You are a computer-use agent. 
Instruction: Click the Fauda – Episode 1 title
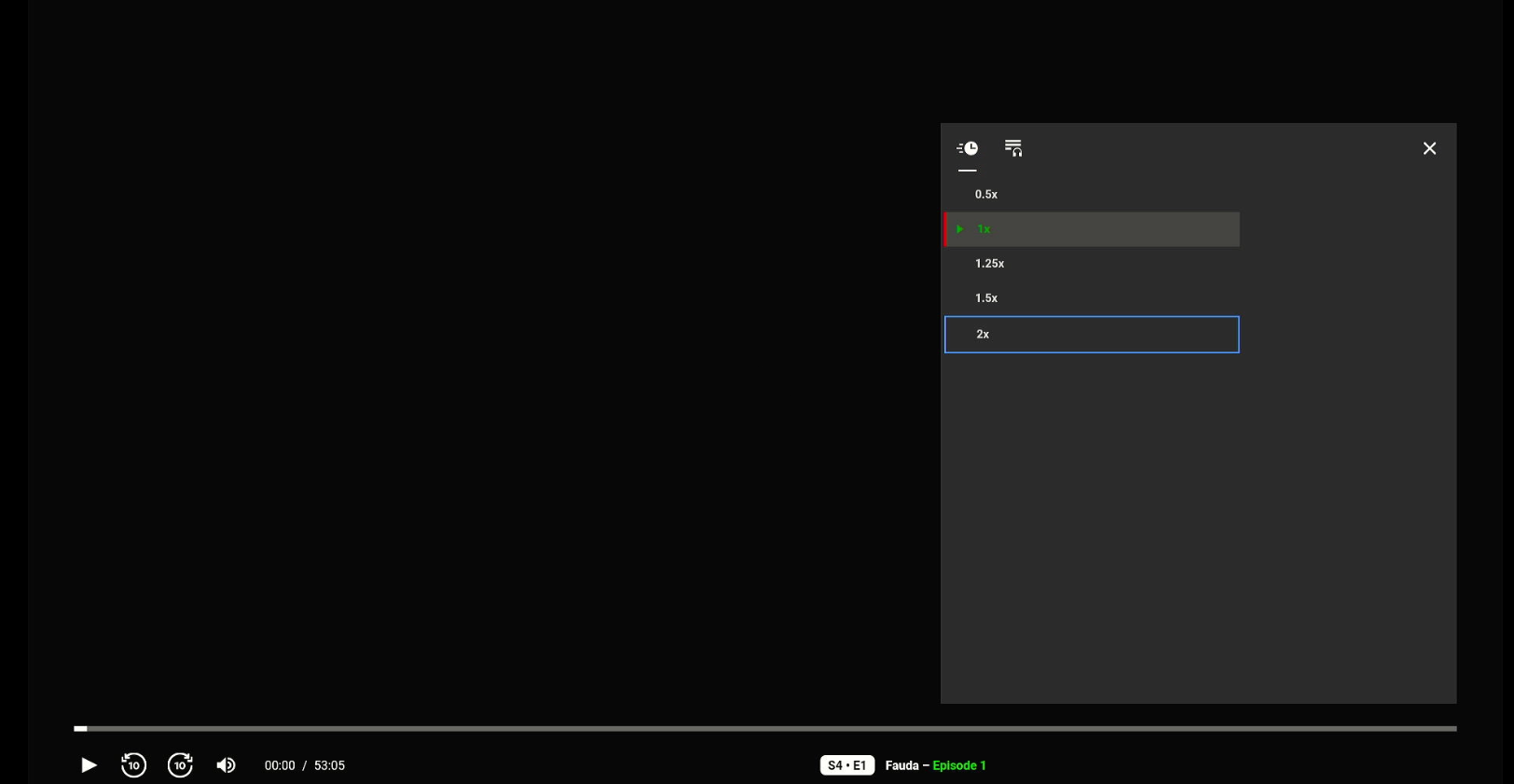pos(935,765)
